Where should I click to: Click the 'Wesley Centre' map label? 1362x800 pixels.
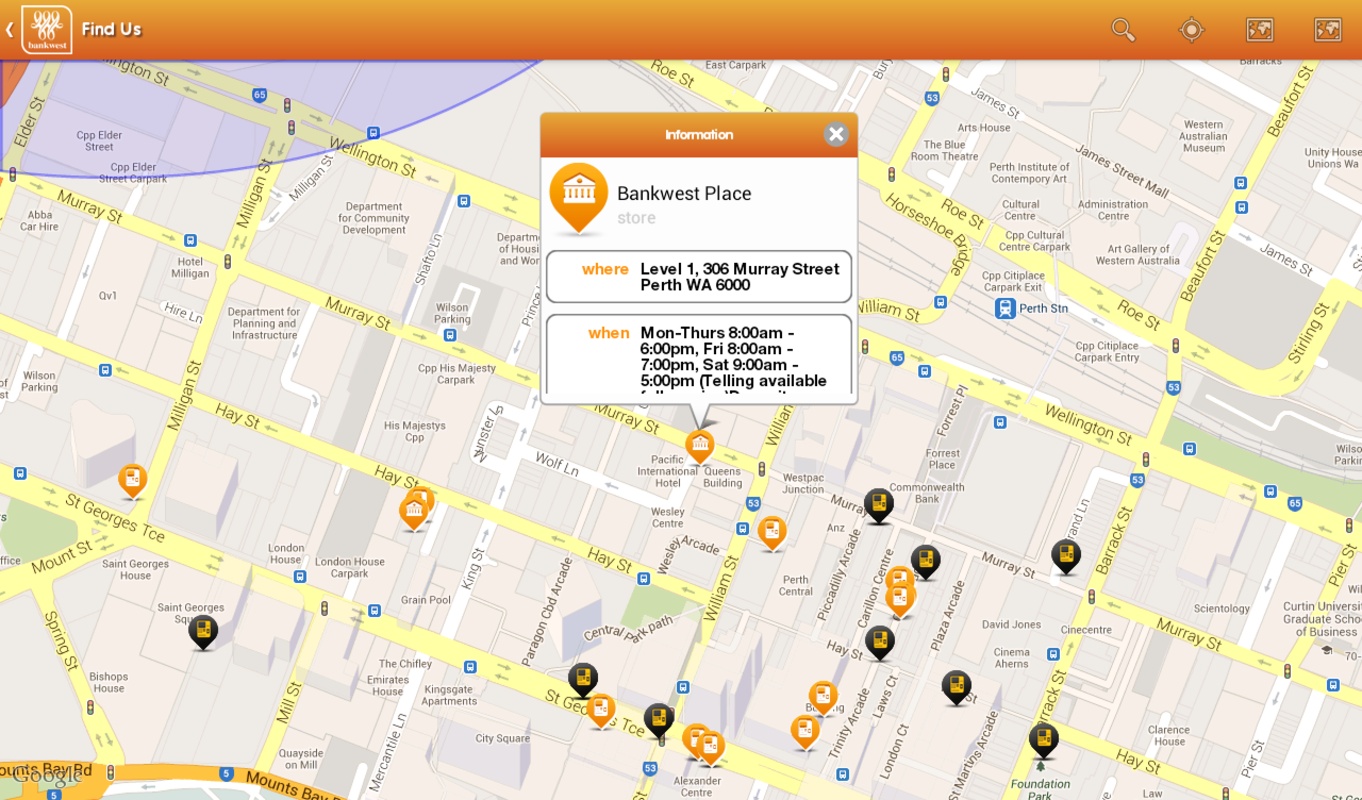point(668,517)
